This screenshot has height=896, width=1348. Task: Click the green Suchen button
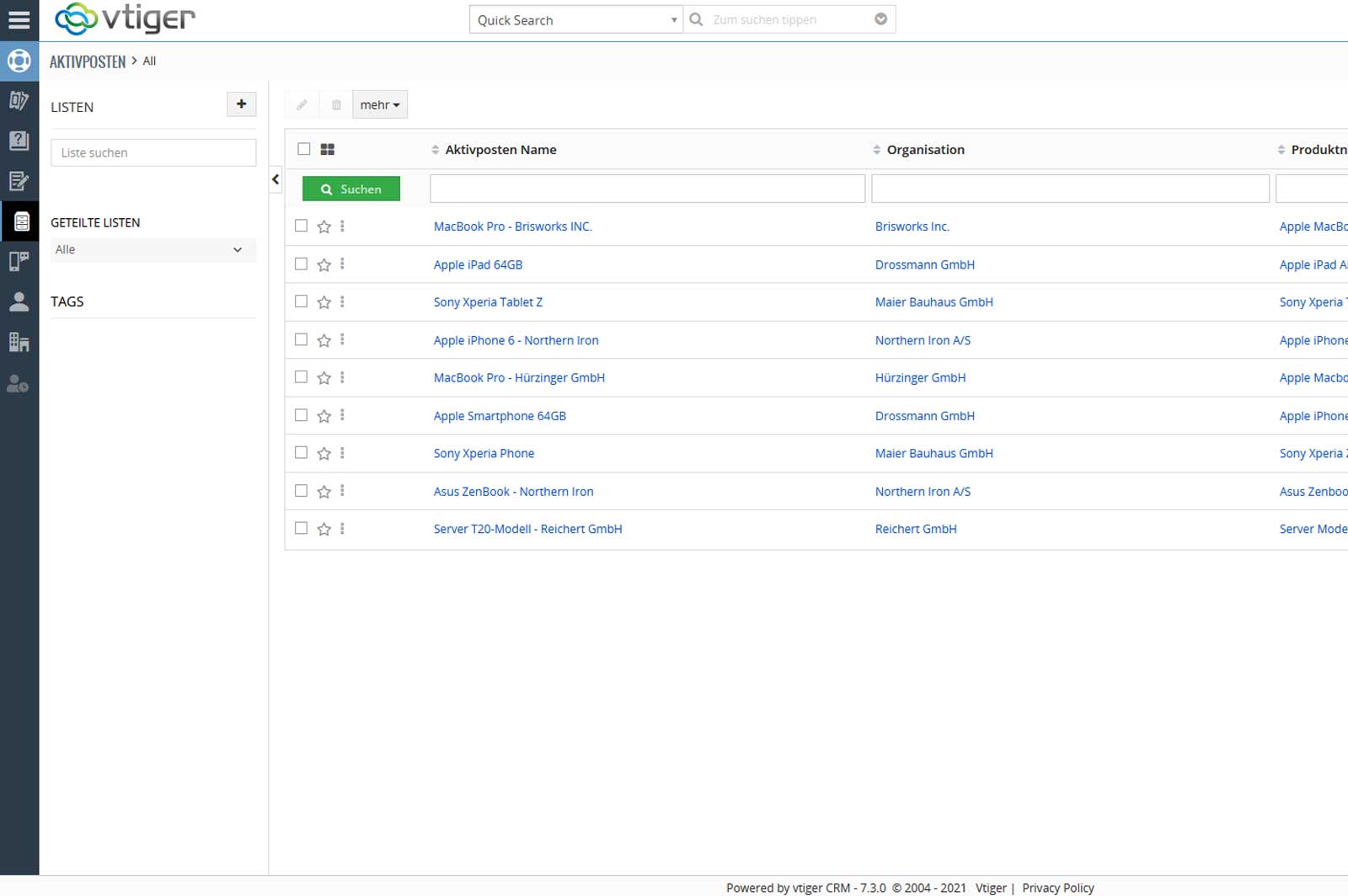[x=351, y=189]
